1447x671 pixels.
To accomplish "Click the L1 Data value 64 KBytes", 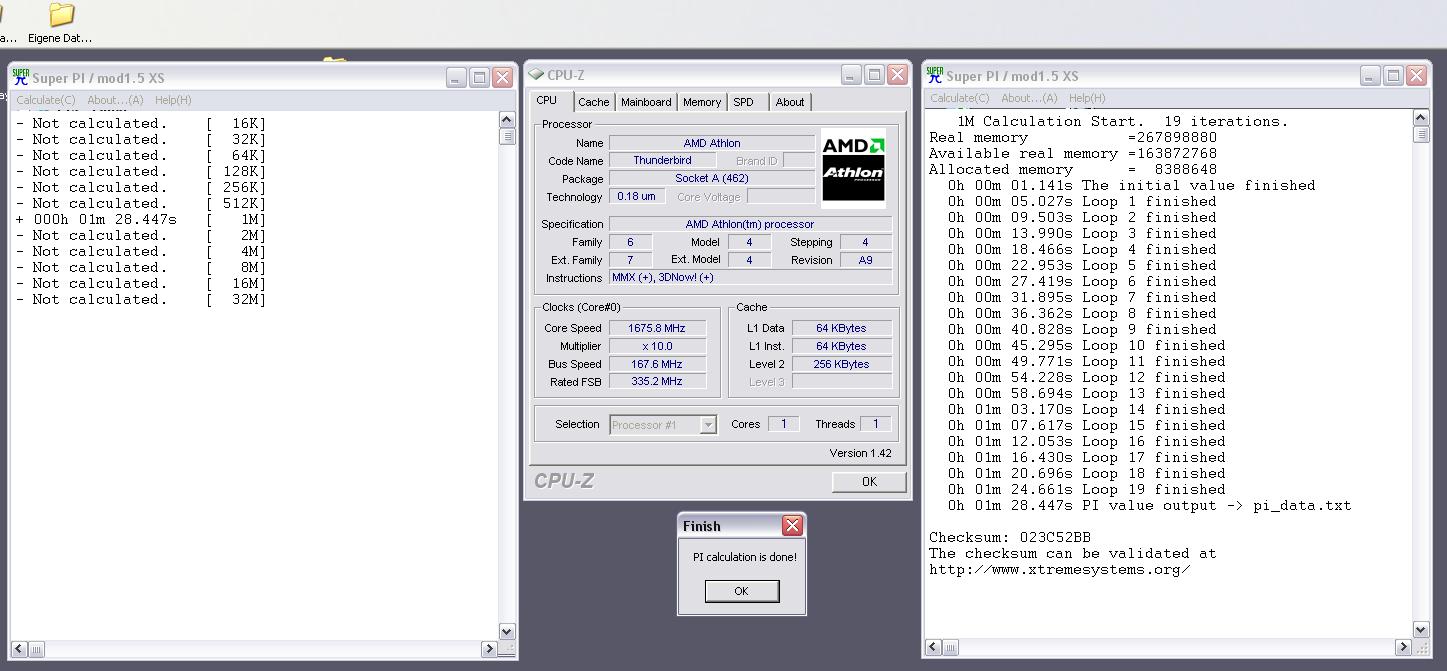I will point(841,328).
